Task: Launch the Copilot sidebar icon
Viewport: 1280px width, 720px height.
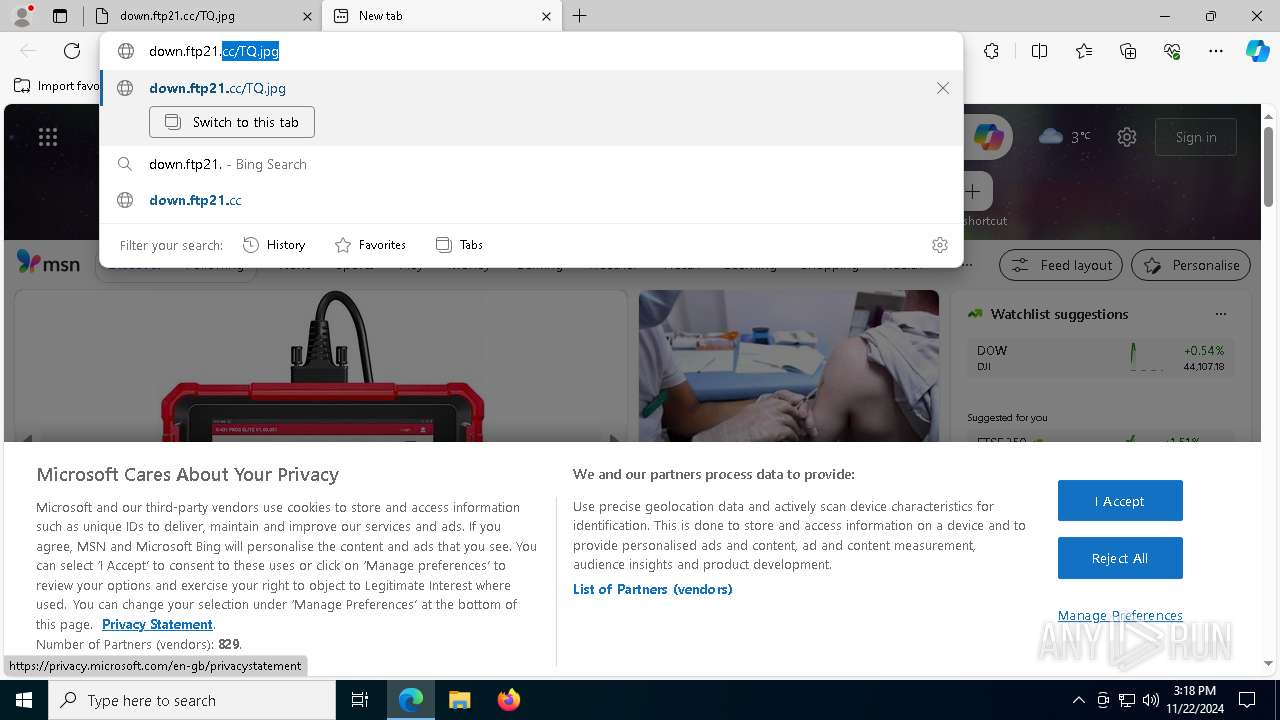Action: tap(1257, 51)
